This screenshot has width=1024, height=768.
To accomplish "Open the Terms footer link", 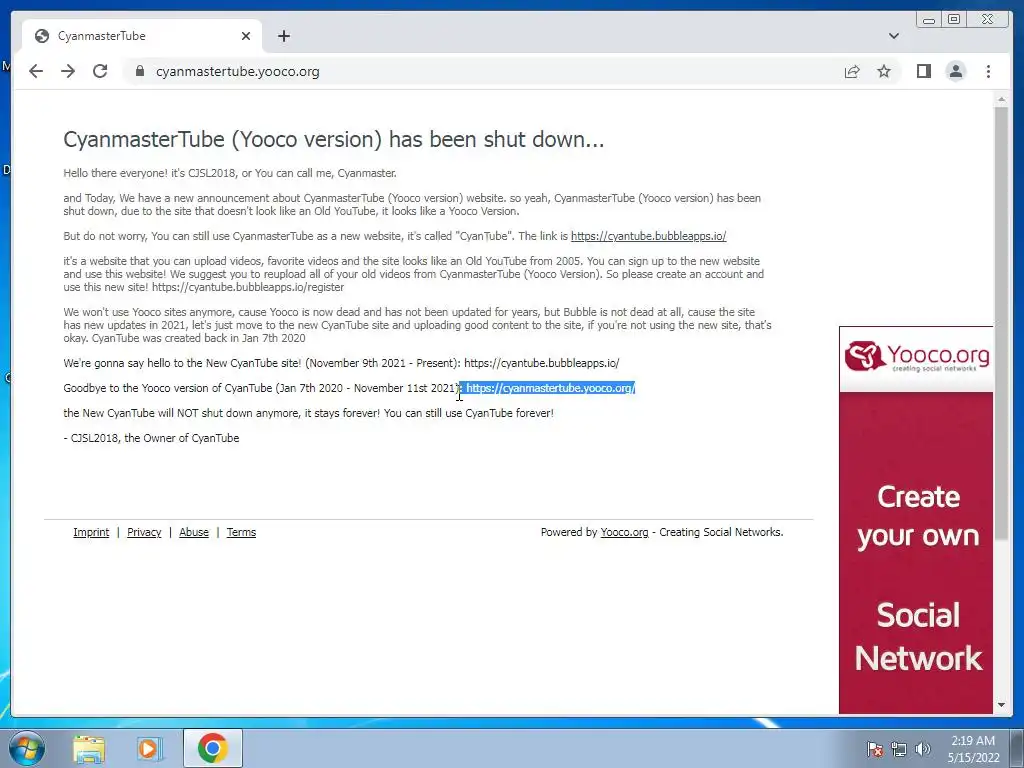I will (241, 532).
